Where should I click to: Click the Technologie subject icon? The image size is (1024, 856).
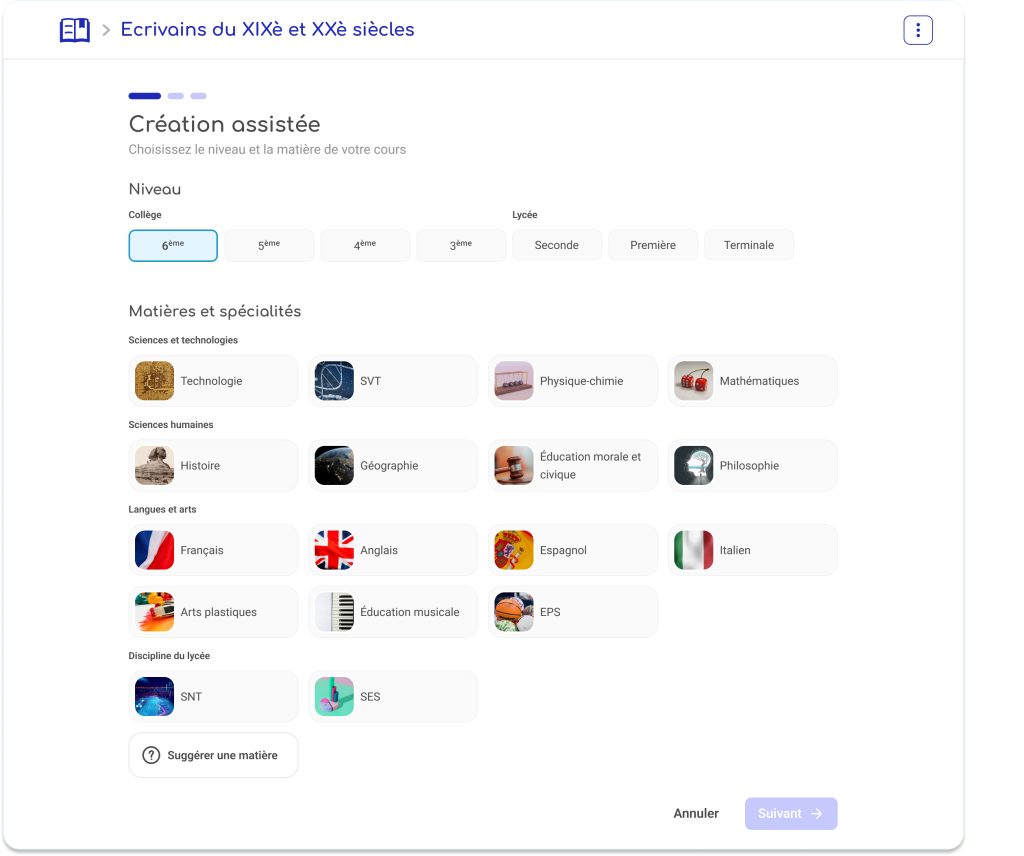(x=154, y=381)
